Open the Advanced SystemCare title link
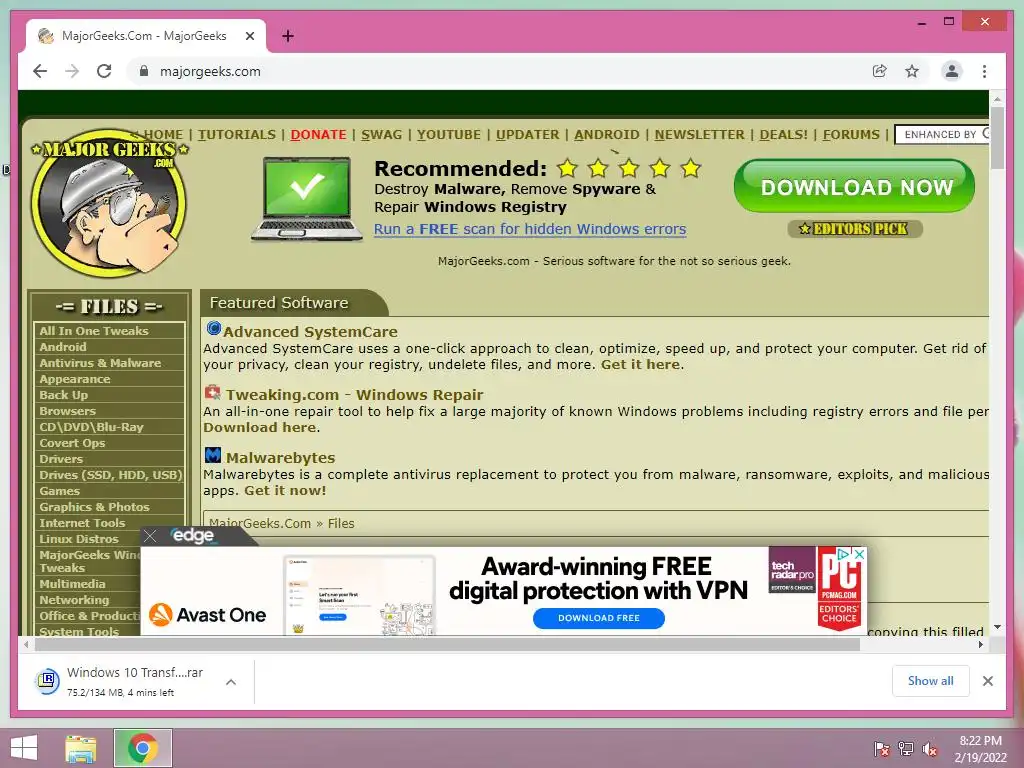The image size is (1024, 768). pyautogui.click(x=310, y=332)
